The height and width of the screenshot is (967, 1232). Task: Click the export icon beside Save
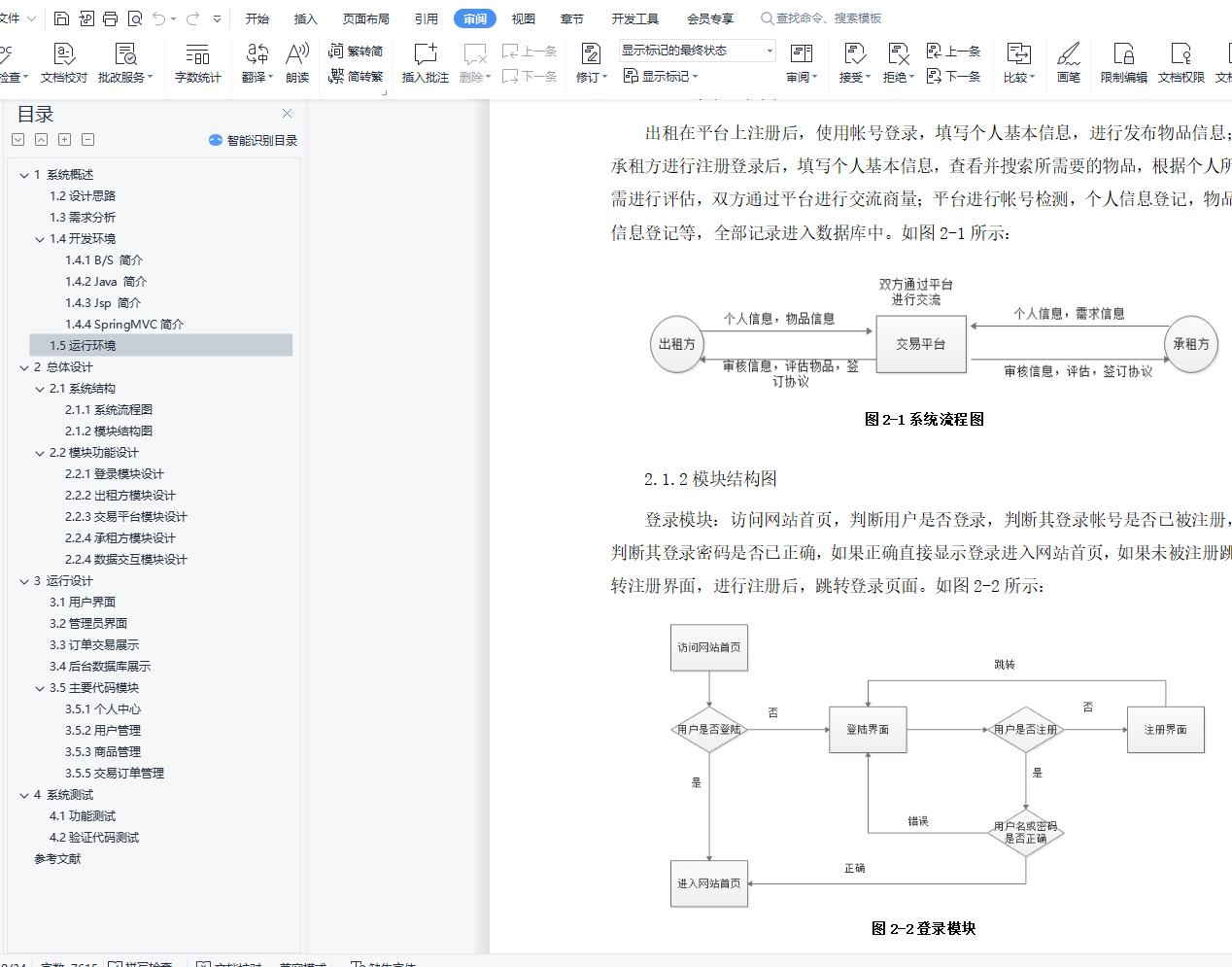[x=86, y=18]
